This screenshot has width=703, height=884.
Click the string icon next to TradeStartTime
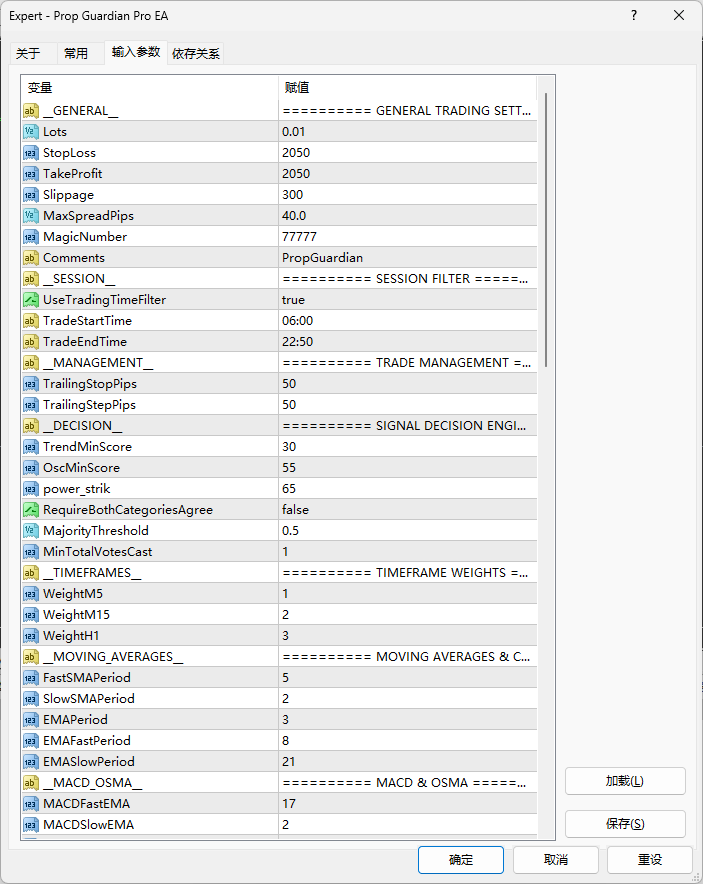pyautogui.click(x=30, y=321)
